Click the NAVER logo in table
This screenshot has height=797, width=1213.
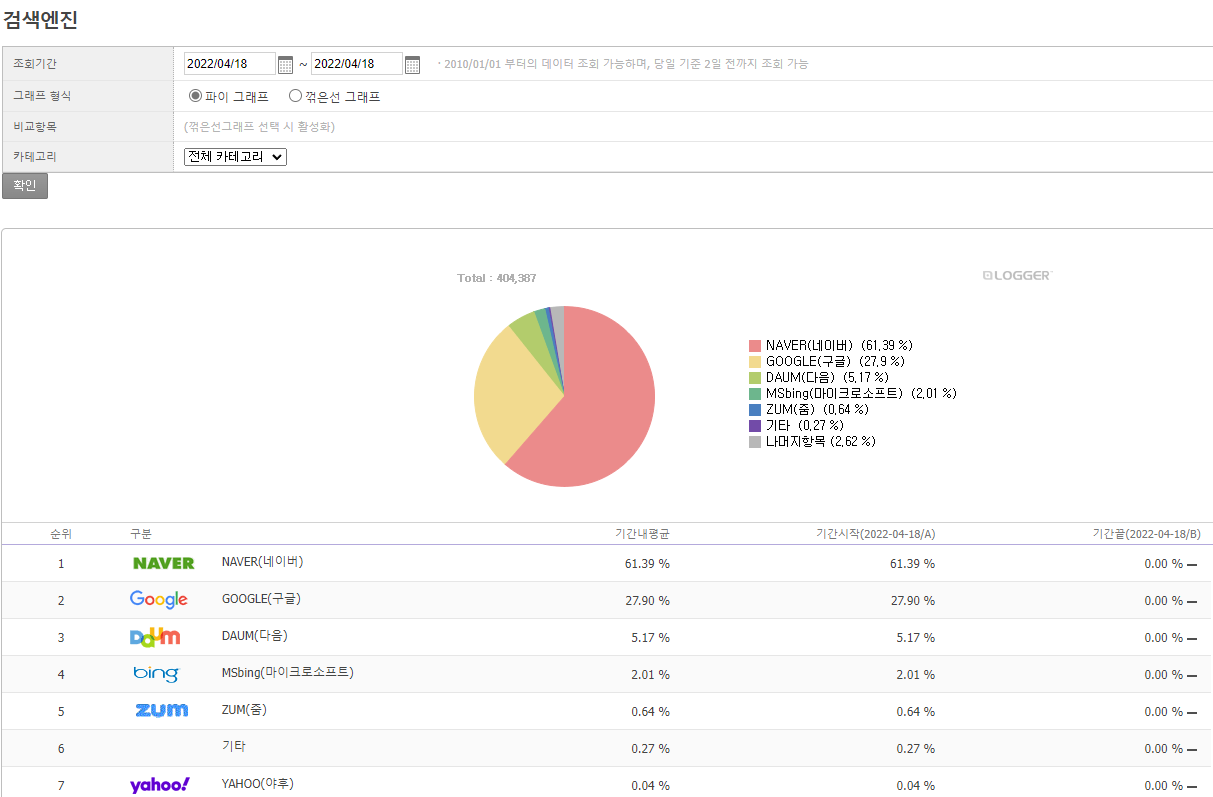(163, 563)
